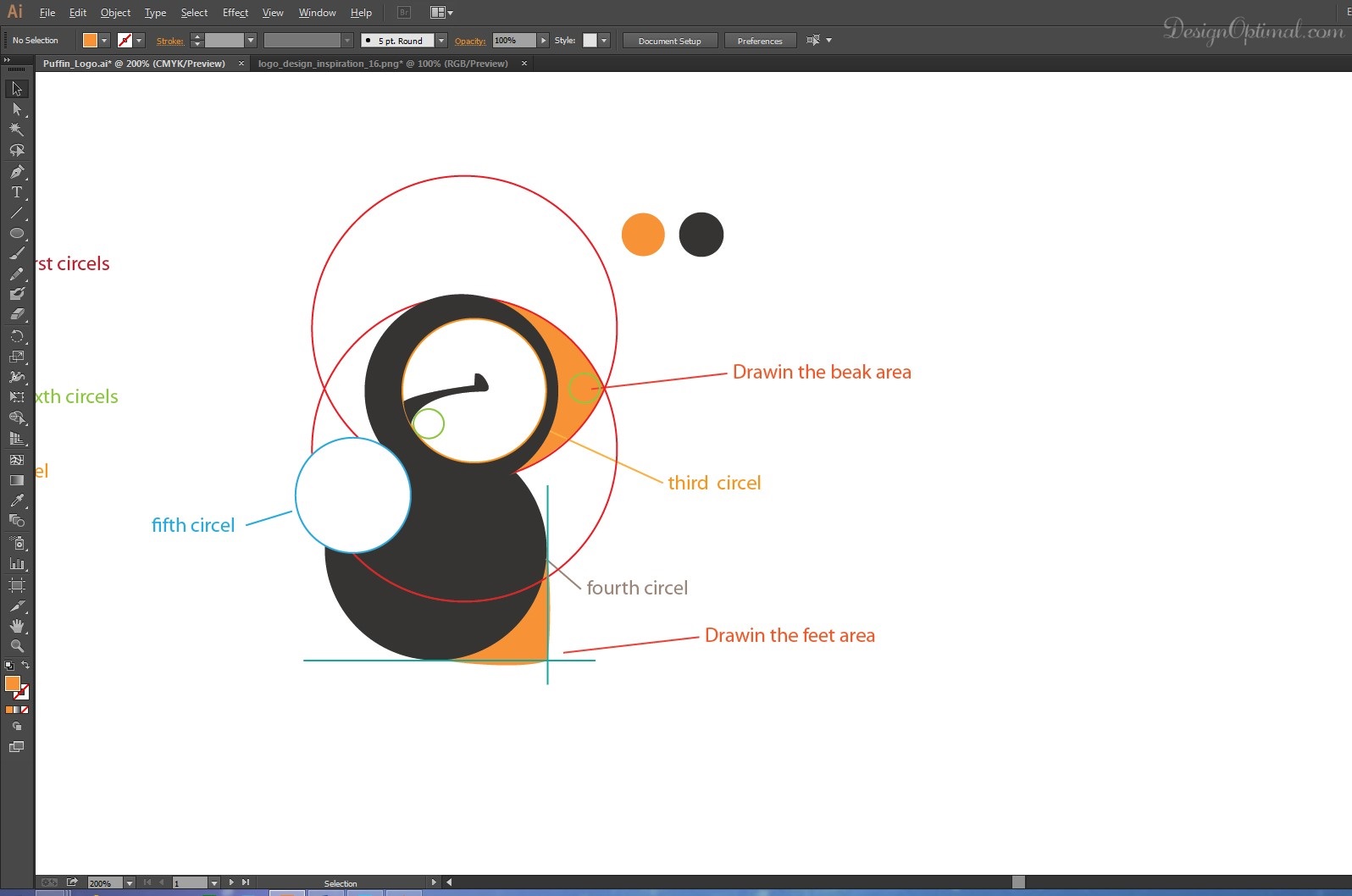Select the Rotate tool
Image resolution: width=1352 pixels, height=896 pixels.
point(16,336)
